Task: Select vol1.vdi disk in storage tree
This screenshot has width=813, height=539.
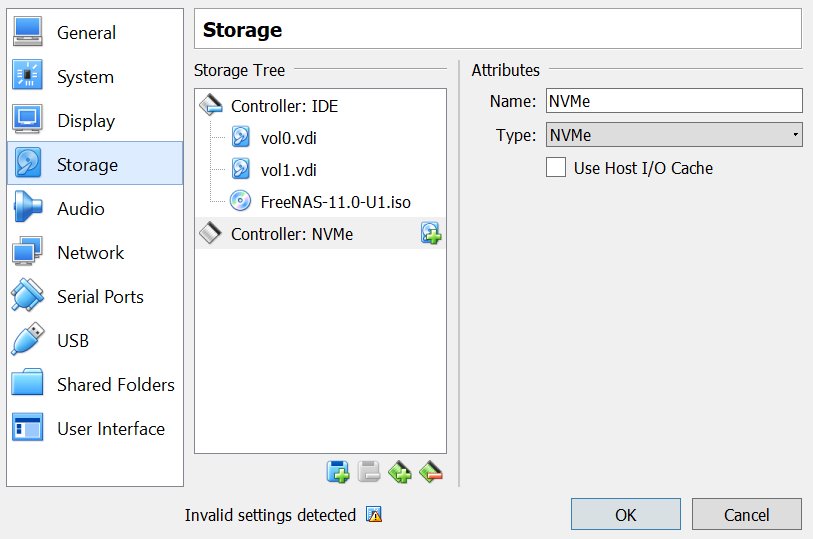Action: click(x=320, y=170)
